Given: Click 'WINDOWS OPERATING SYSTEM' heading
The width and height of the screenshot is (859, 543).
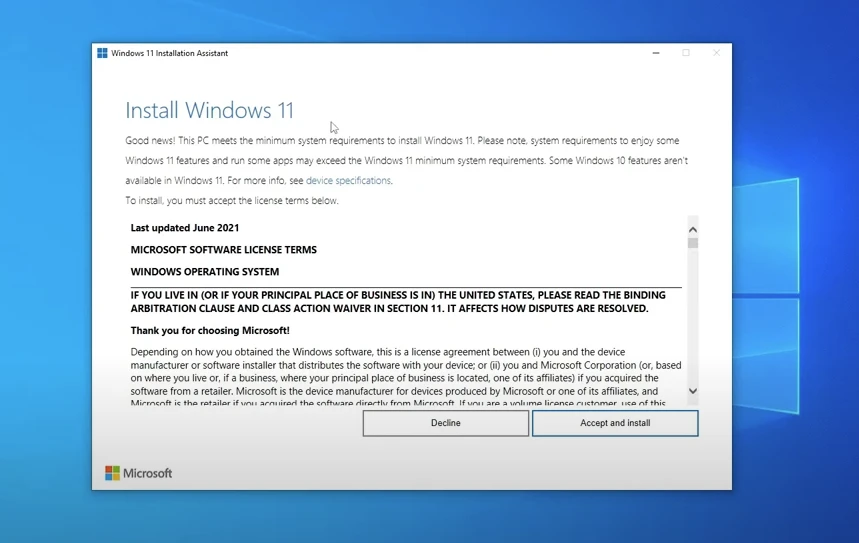Looking at the screenshot, I should pos(205,272).
